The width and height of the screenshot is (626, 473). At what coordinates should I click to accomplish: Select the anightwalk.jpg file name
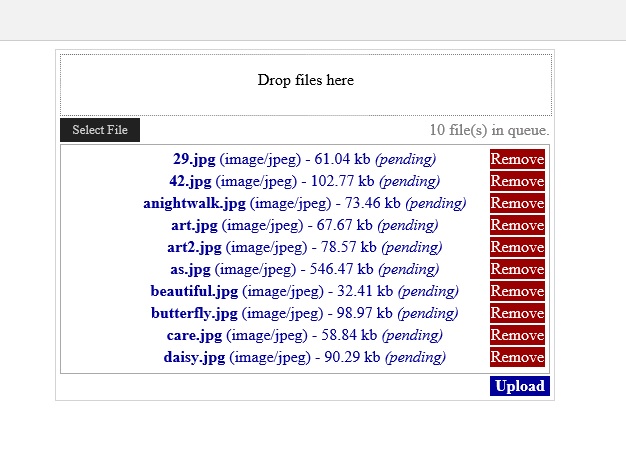(x=194, y=203)
